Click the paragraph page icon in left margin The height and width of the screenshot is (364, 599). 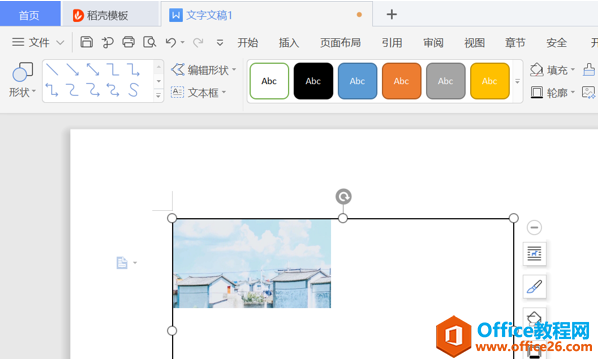click(122, 263)
